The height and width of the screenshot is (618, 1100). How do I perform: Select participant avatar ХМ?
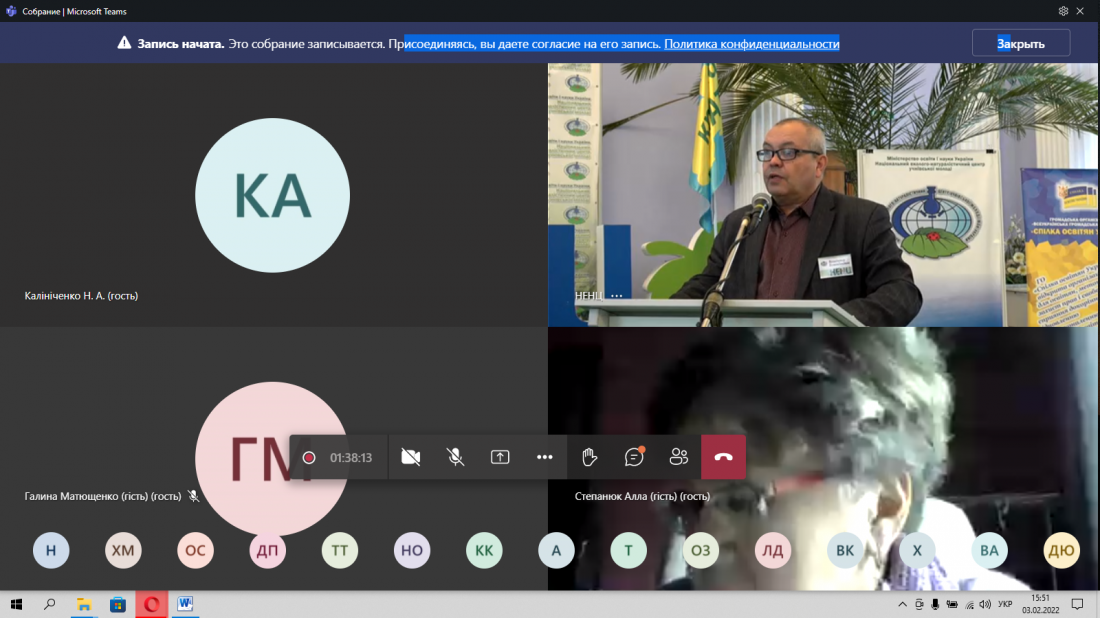(123, 551)
